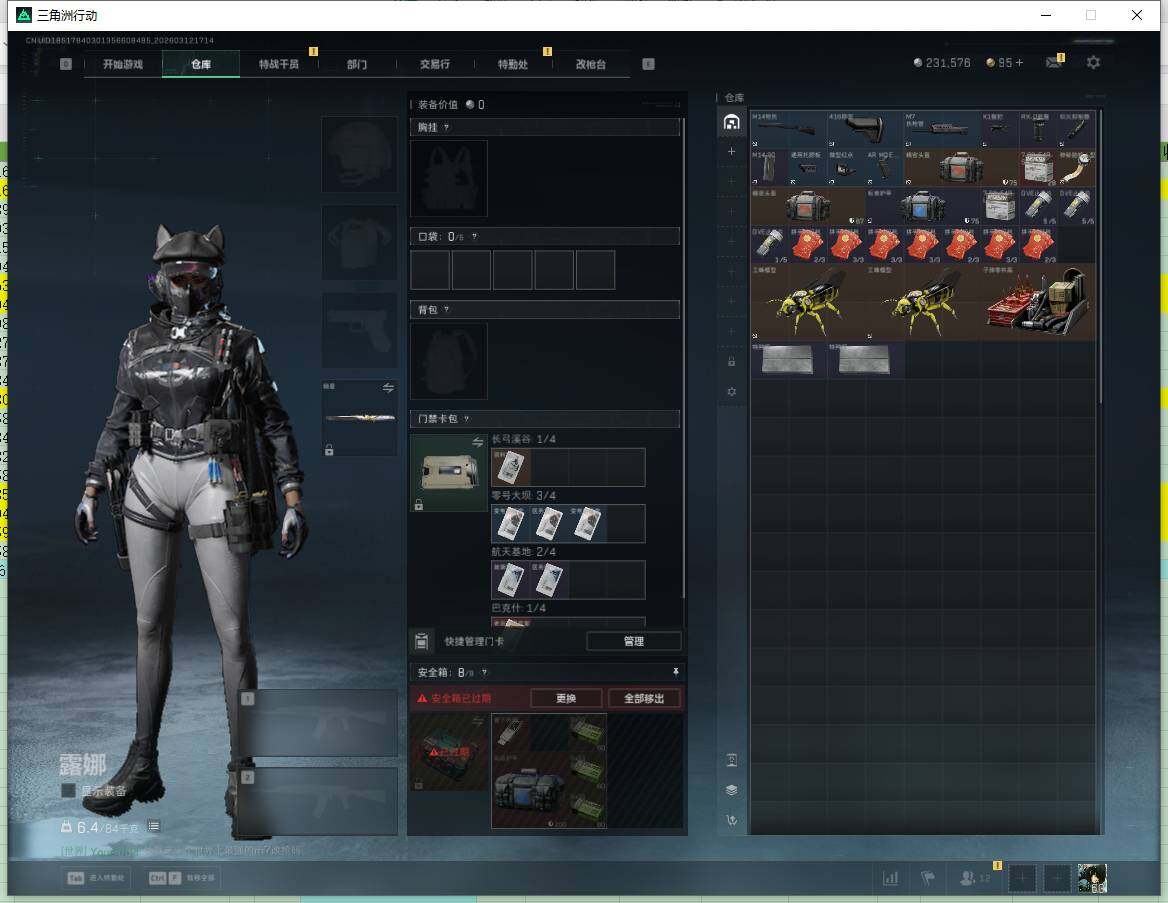Click the stacked layers icon in sidebar

731,790
